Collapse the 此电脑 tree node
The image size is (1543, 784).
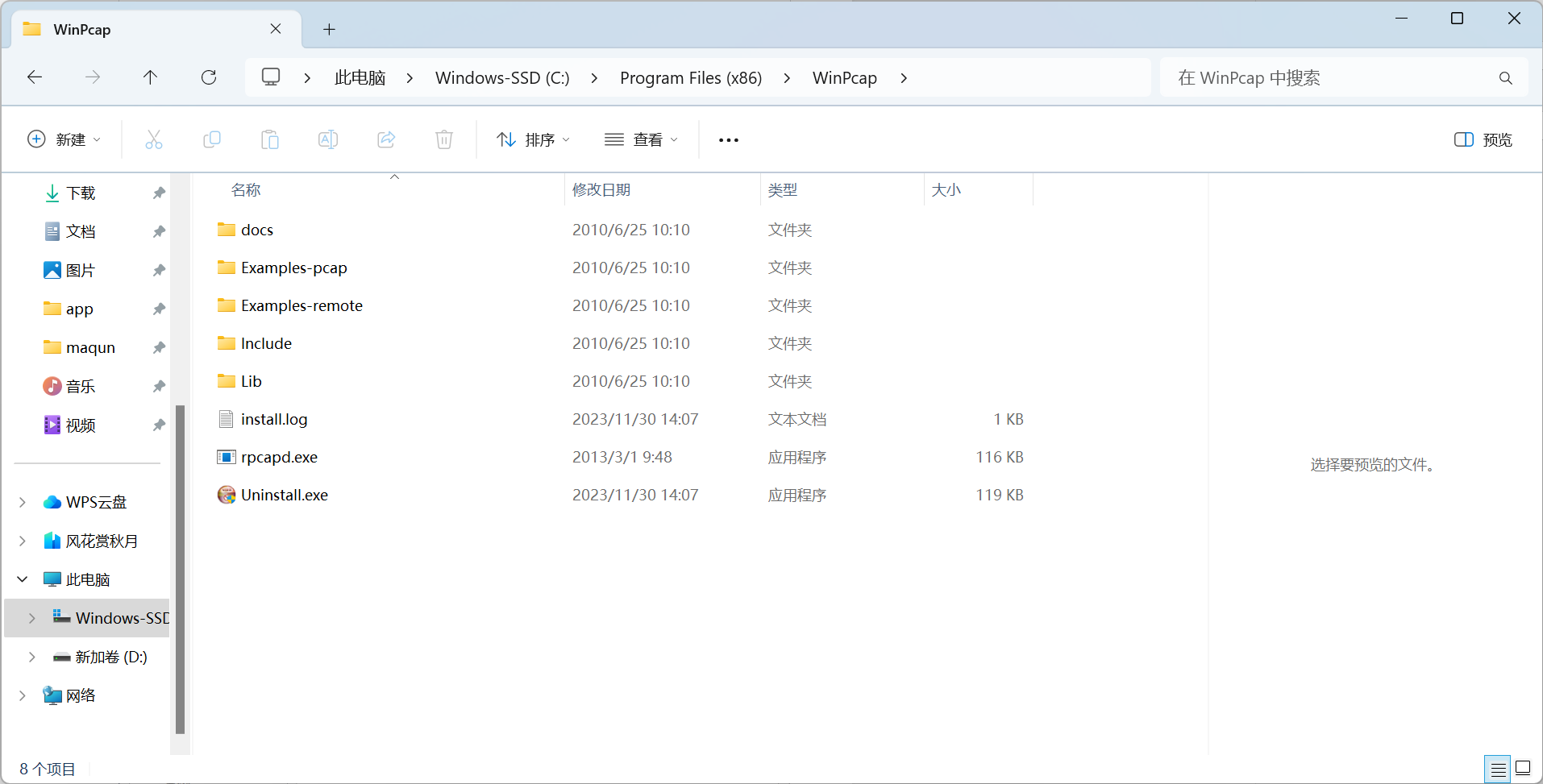click(x=23, y=579)
